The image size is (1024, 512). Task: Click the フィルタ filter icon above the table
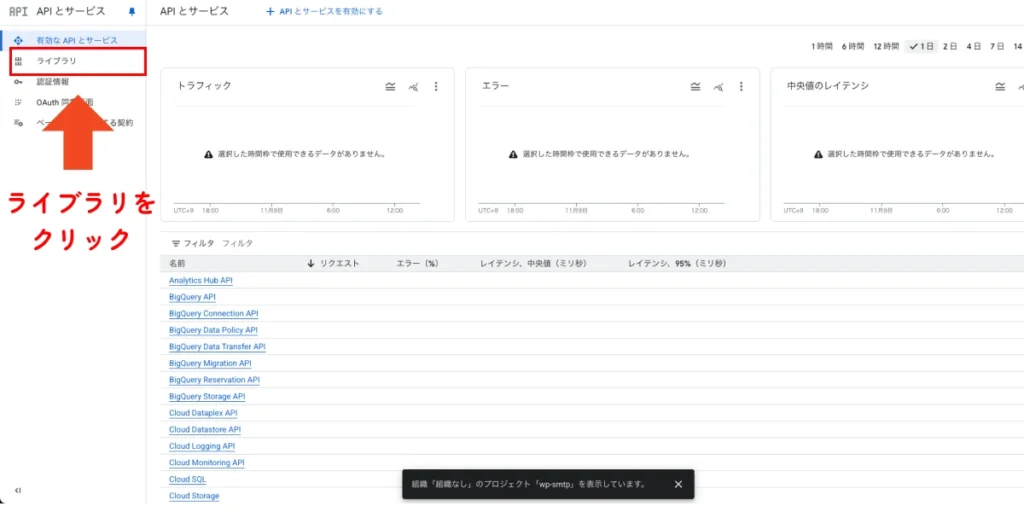[176, 243]
